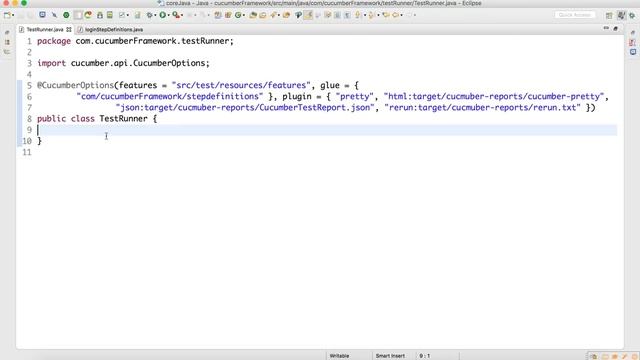Screen dimensions: 640x360
Task: Click the stepdefinitions glue path string
Action: pos(170,96)
